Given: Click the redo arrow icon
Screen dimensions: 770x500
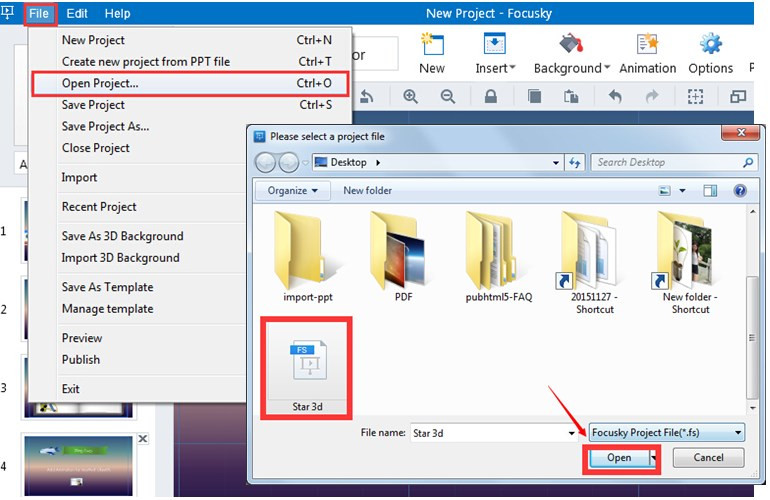Looking at the screenshot, I should 652,96.
